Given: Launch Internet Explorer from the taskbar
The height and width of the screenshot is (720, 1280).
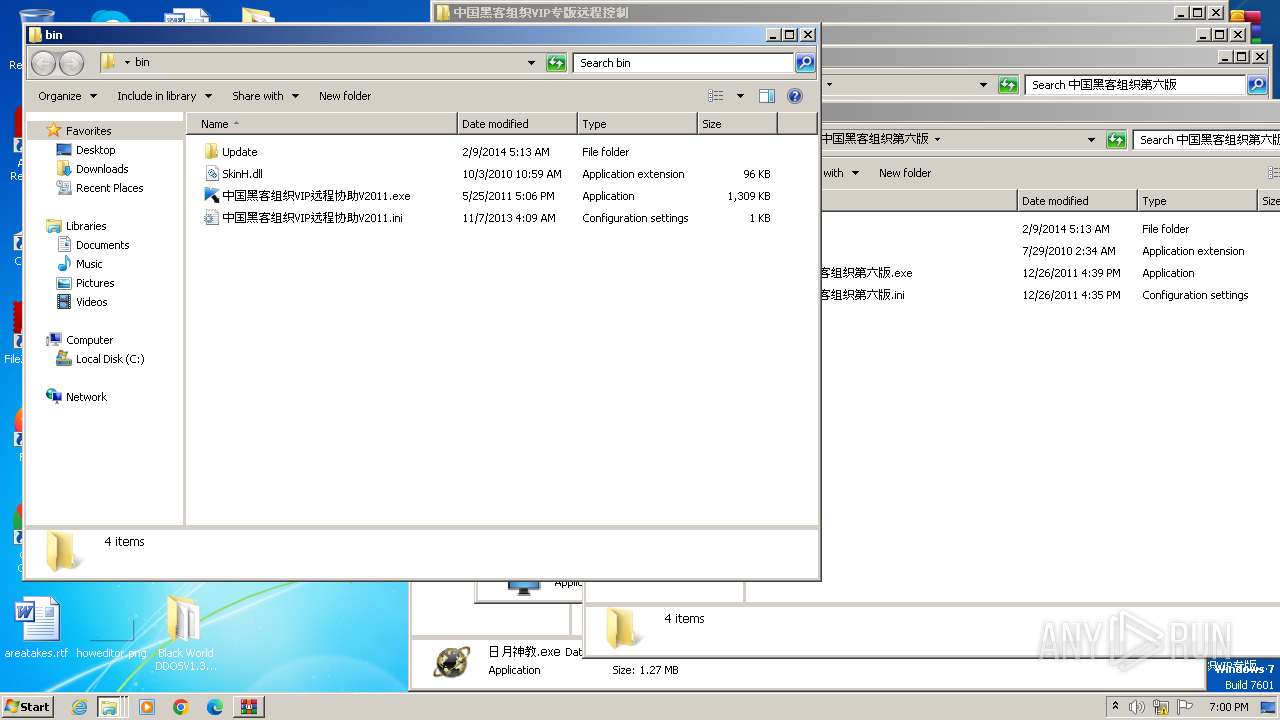Looking at the screenshot, I should 79,707.
